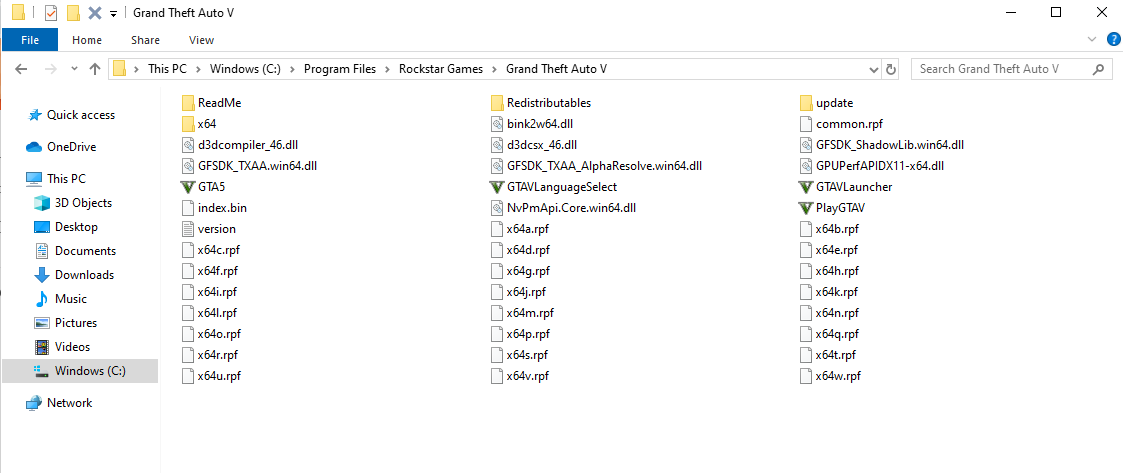Go to 3D Objects folder

(83, 203)
